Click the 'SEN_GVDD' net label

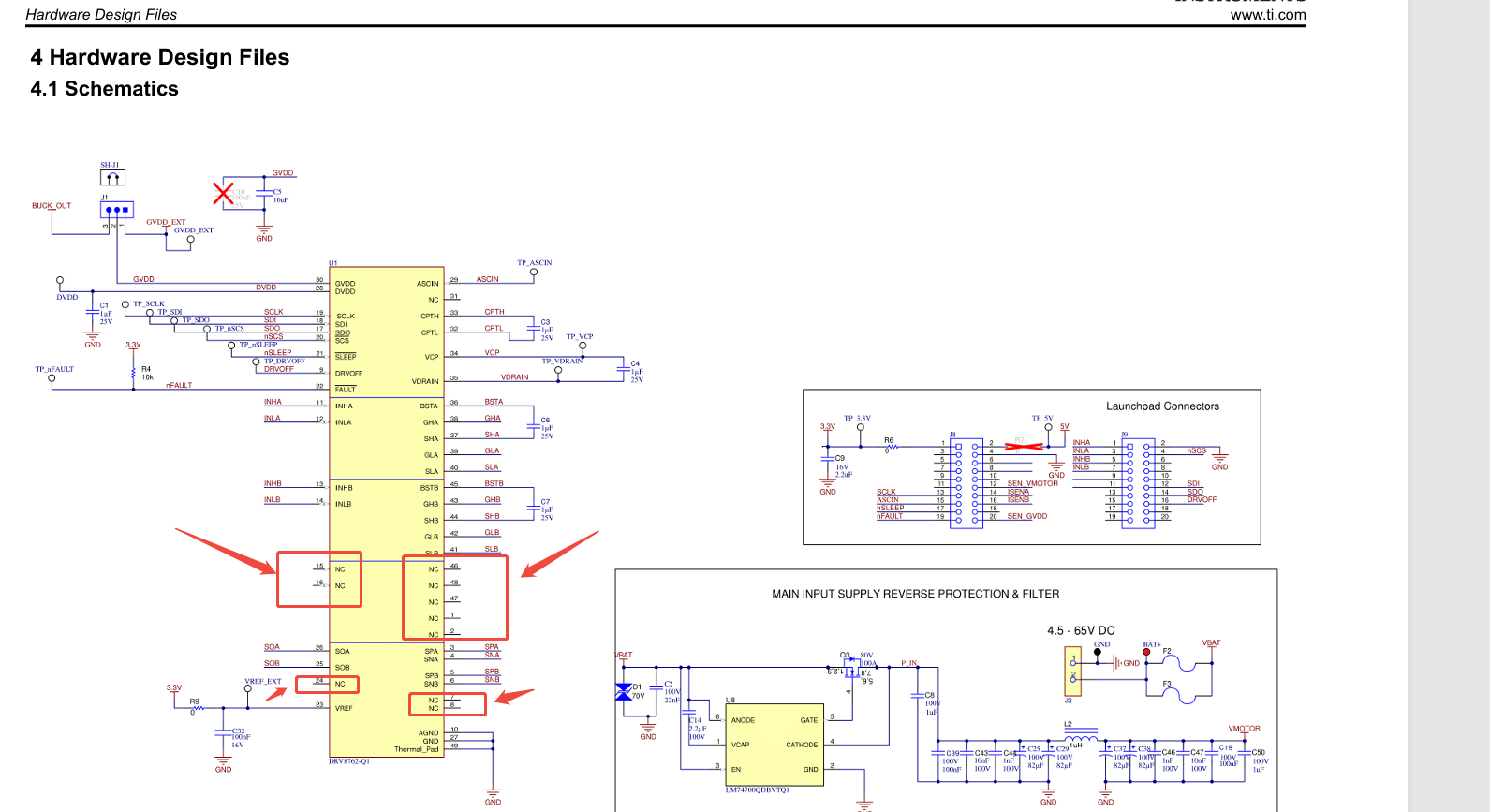click(x=1027, y=516)
